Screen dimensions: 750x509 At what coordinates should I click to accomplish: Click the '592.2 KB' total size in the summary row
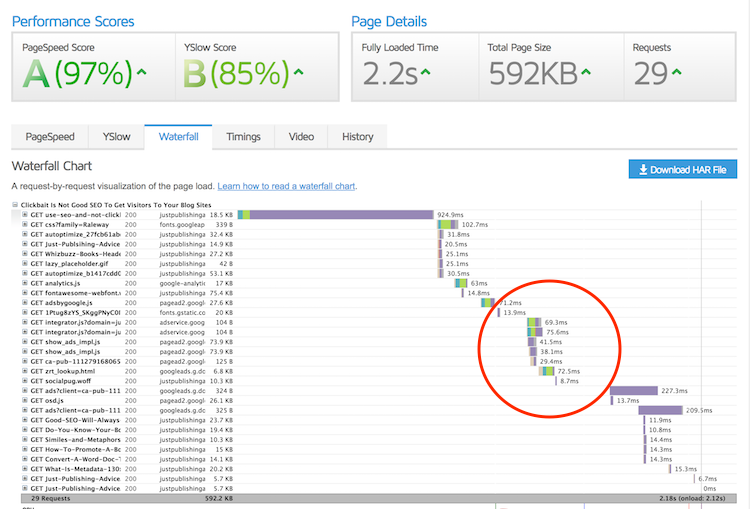click(x=219, y=498)
